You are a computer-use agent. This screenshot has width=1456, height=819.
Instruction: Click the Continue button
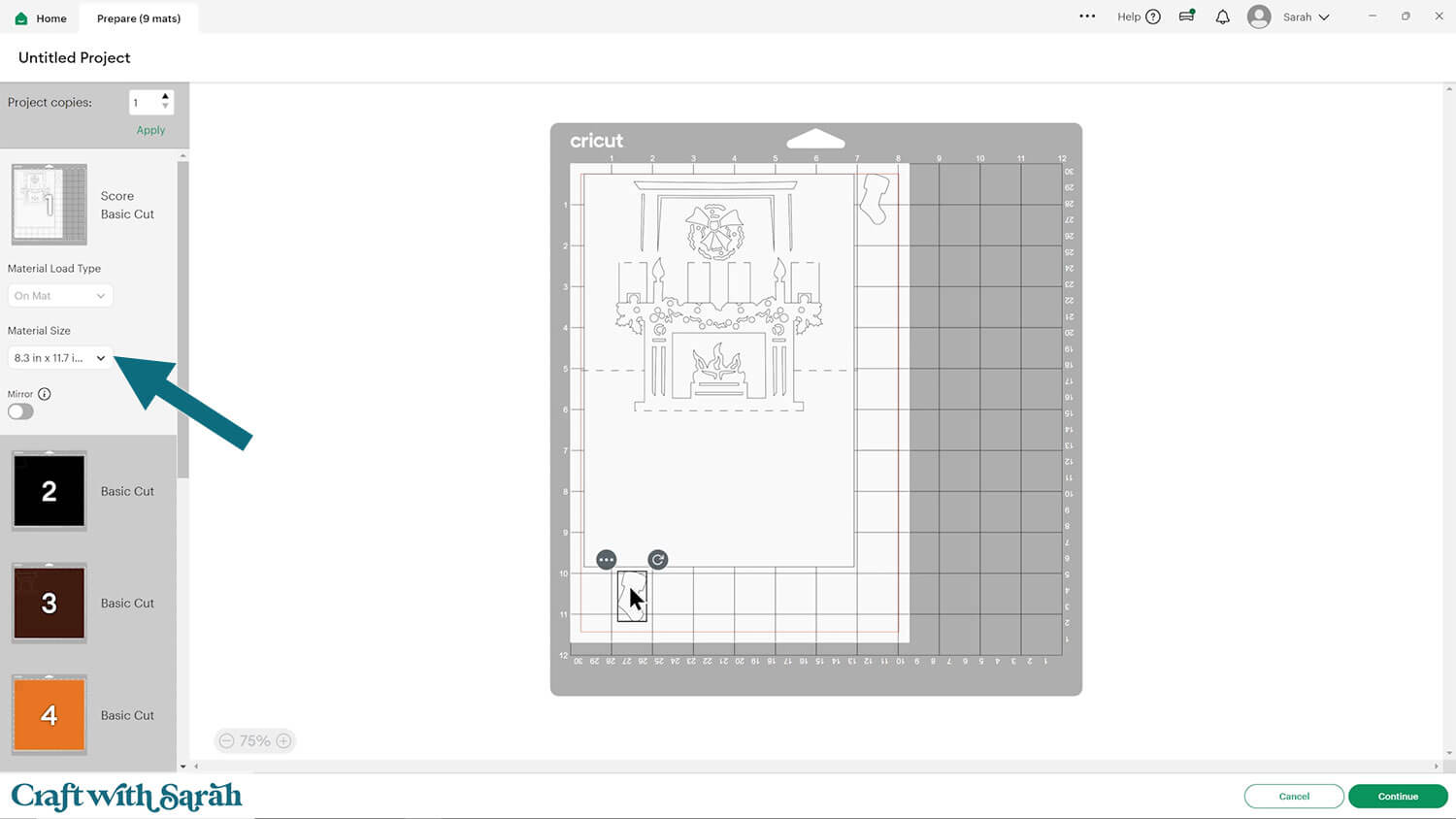(1398, 796)
